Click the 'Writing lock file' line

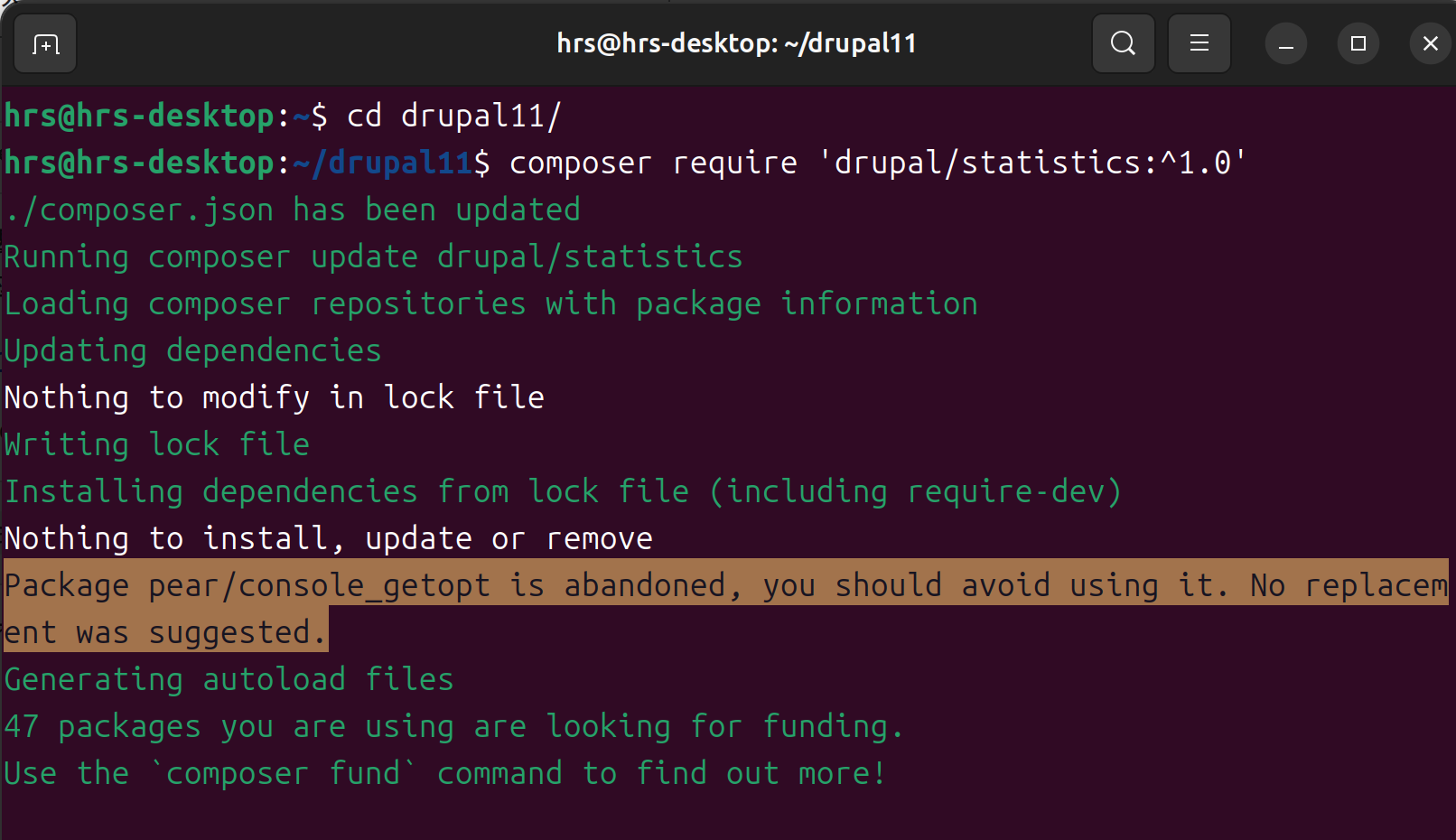pos(156,445)
